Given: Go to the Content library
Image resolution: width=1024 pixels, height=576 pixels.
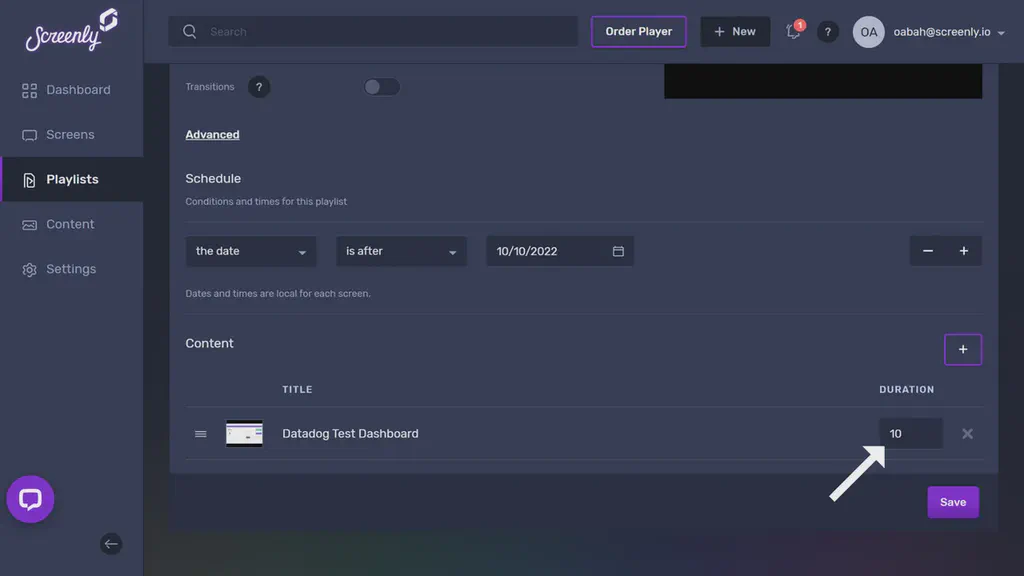Looking at the screenshot, I should pyautogui.click(x=70, y=224).
